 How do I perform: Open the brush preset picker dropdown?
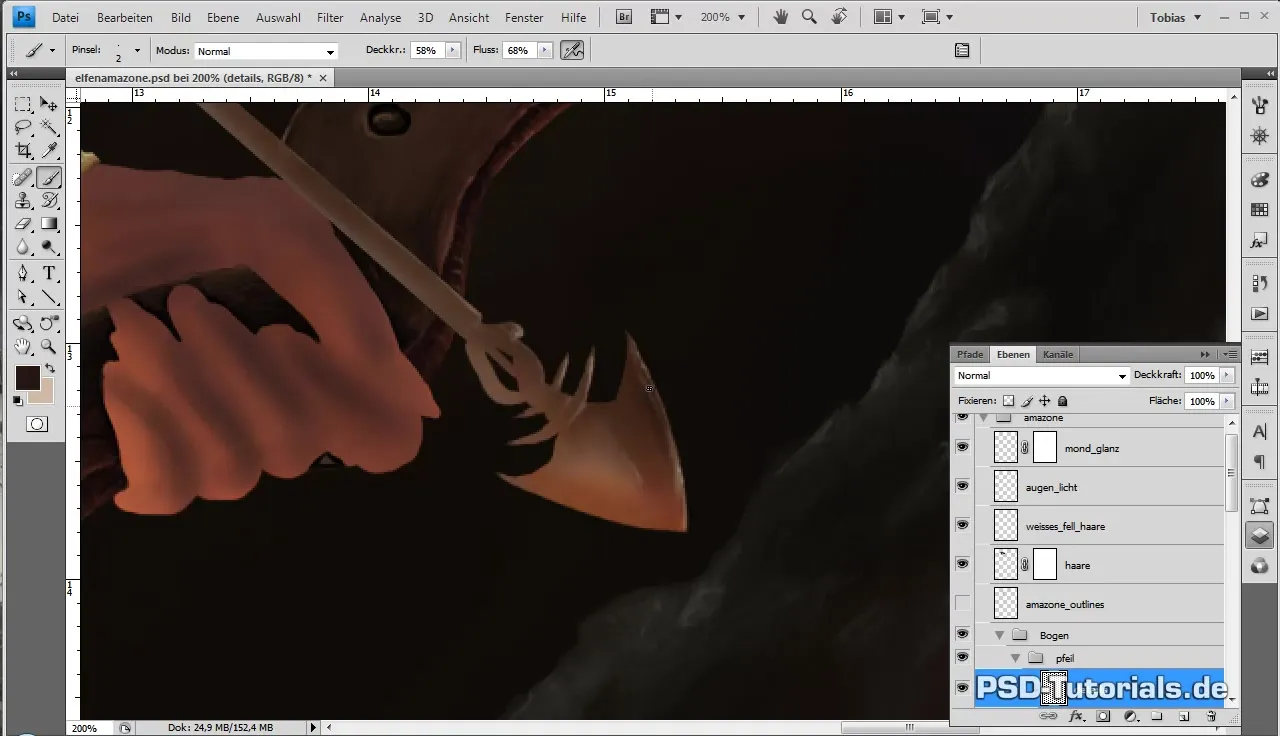tap(136, 50)
